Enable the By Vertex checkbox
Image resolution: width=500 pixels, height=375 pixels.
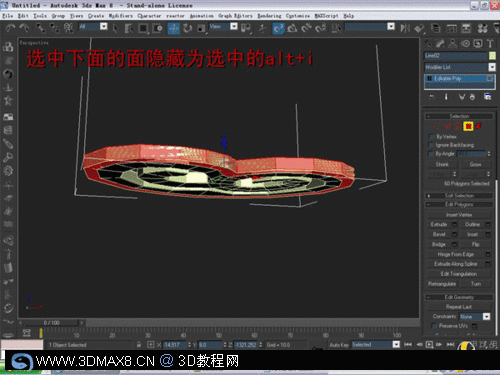point(432,137)
